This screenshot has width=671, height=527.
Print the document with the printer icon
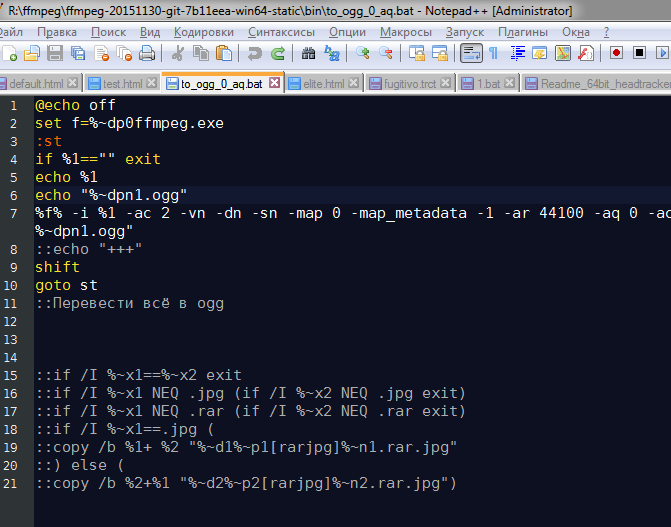click(x=147, y=54)
